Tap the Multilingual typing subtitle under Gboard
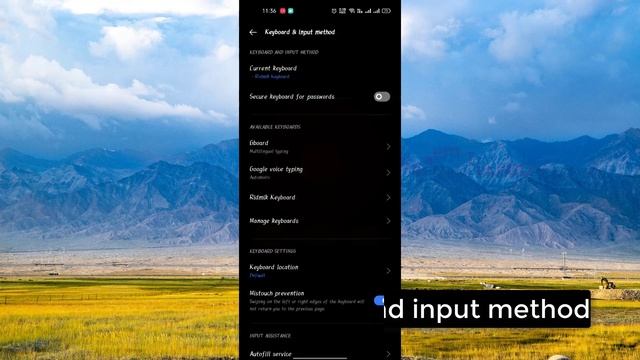 (269, 151)
